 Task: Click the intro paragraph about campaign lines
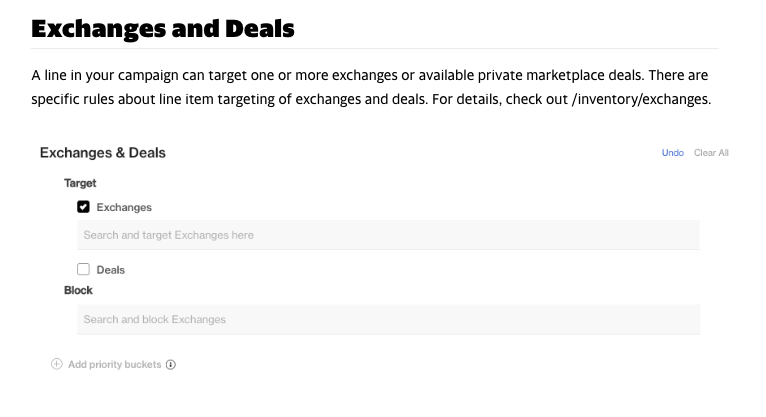click(x=371, y=87)
